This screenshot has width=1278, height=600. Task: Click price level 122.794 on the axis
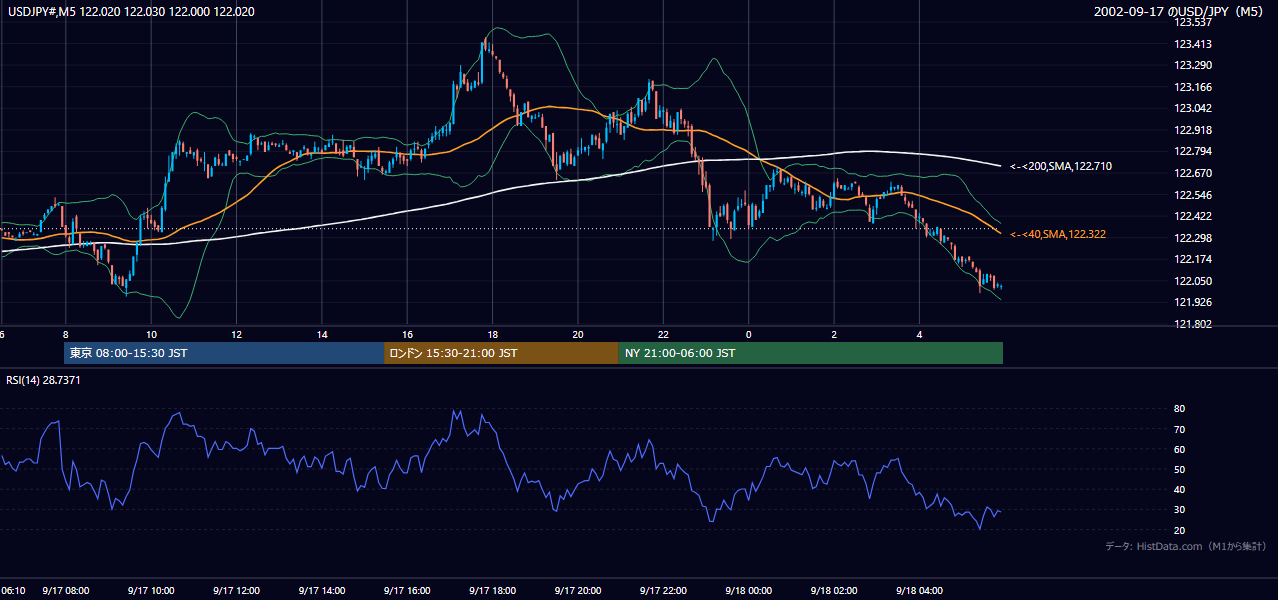coord(1192,152)
